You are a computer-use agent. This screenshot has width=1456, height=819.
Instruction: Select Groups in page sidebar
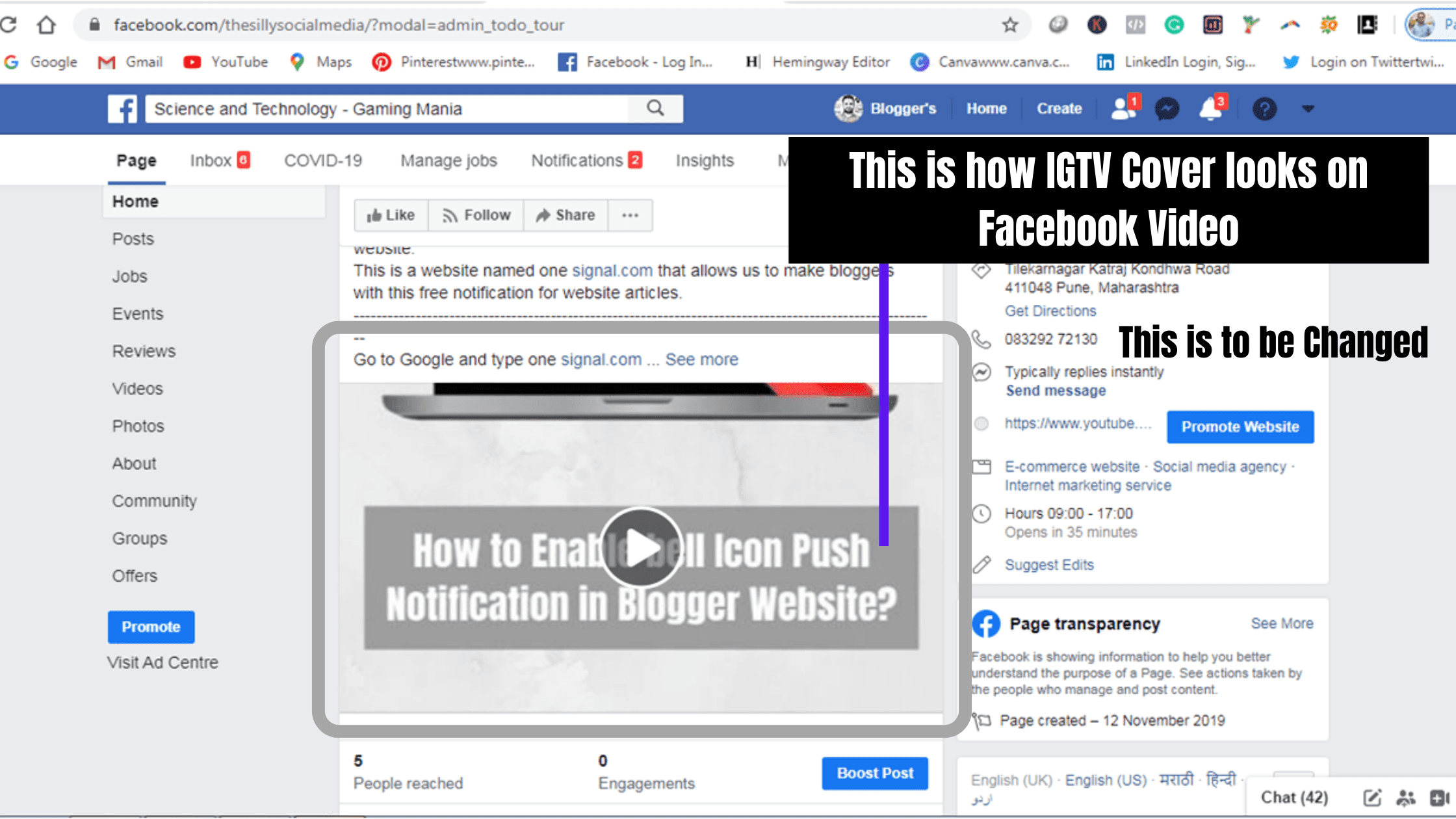[139, 538]
